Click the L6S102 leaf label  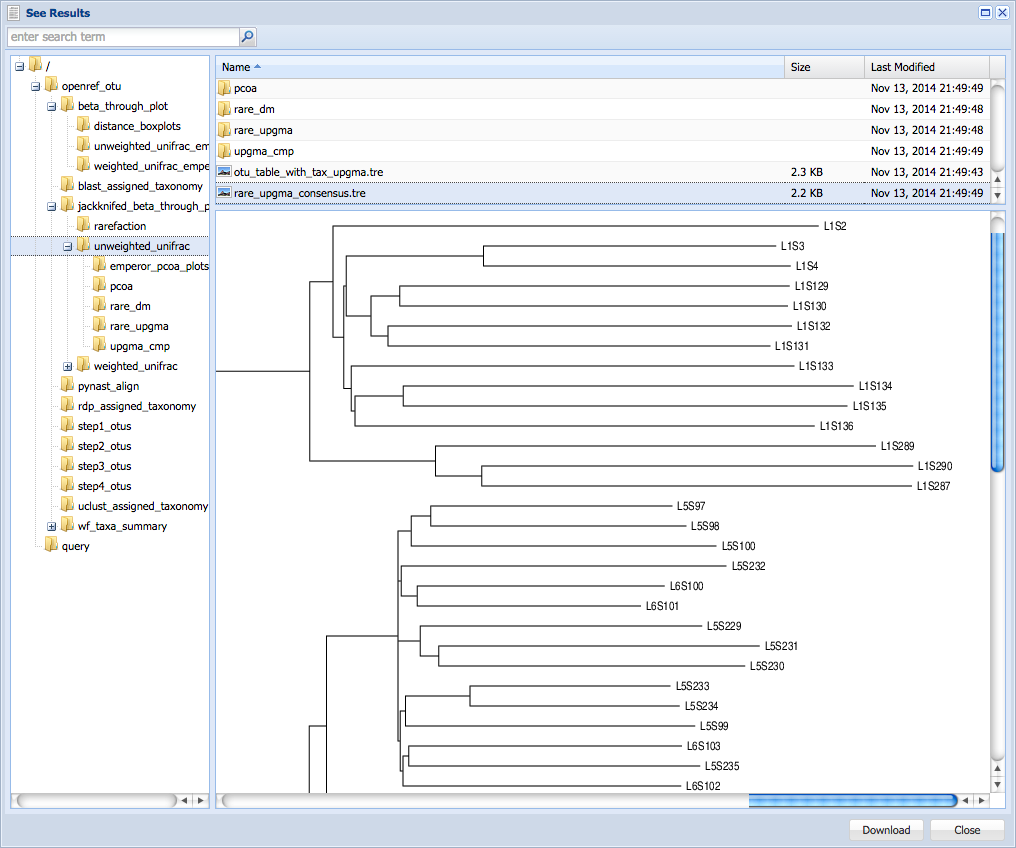point(703,786)
